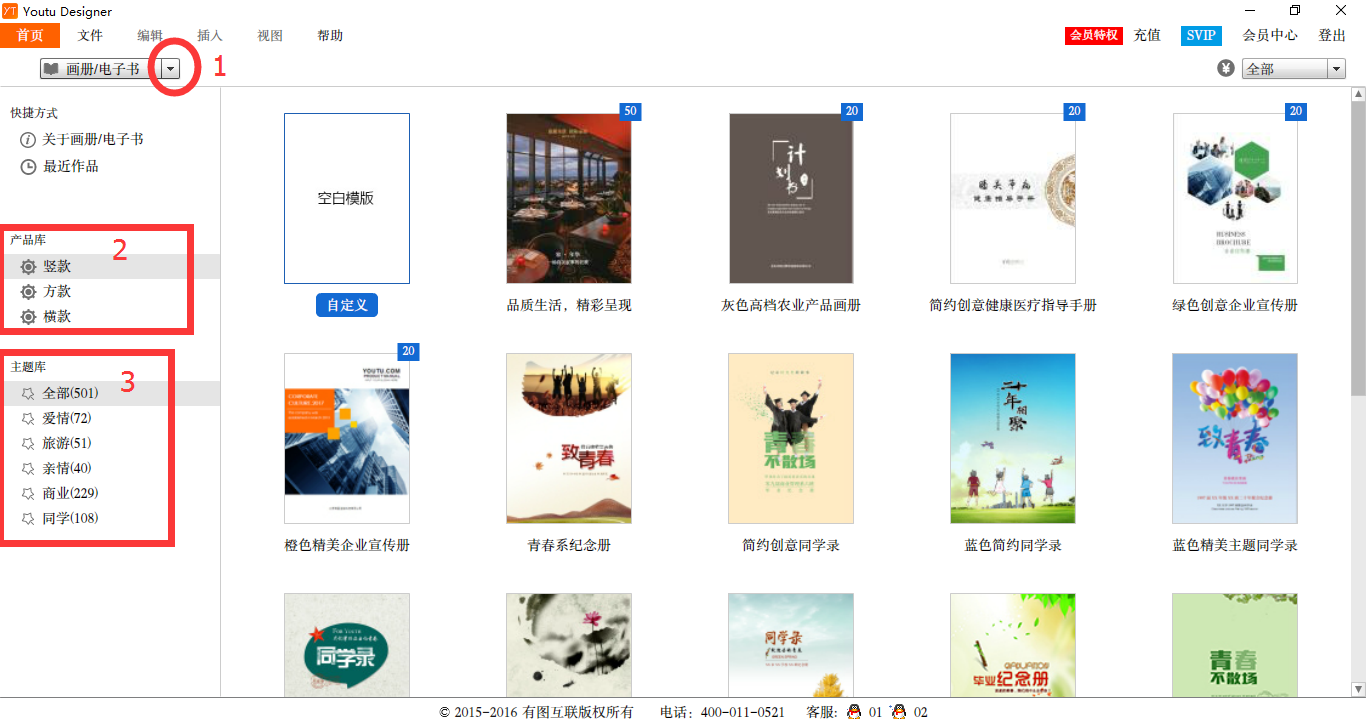
Task: Open the 品质生活，精彩呈现 template thumbnail
Action: (569, 198)
